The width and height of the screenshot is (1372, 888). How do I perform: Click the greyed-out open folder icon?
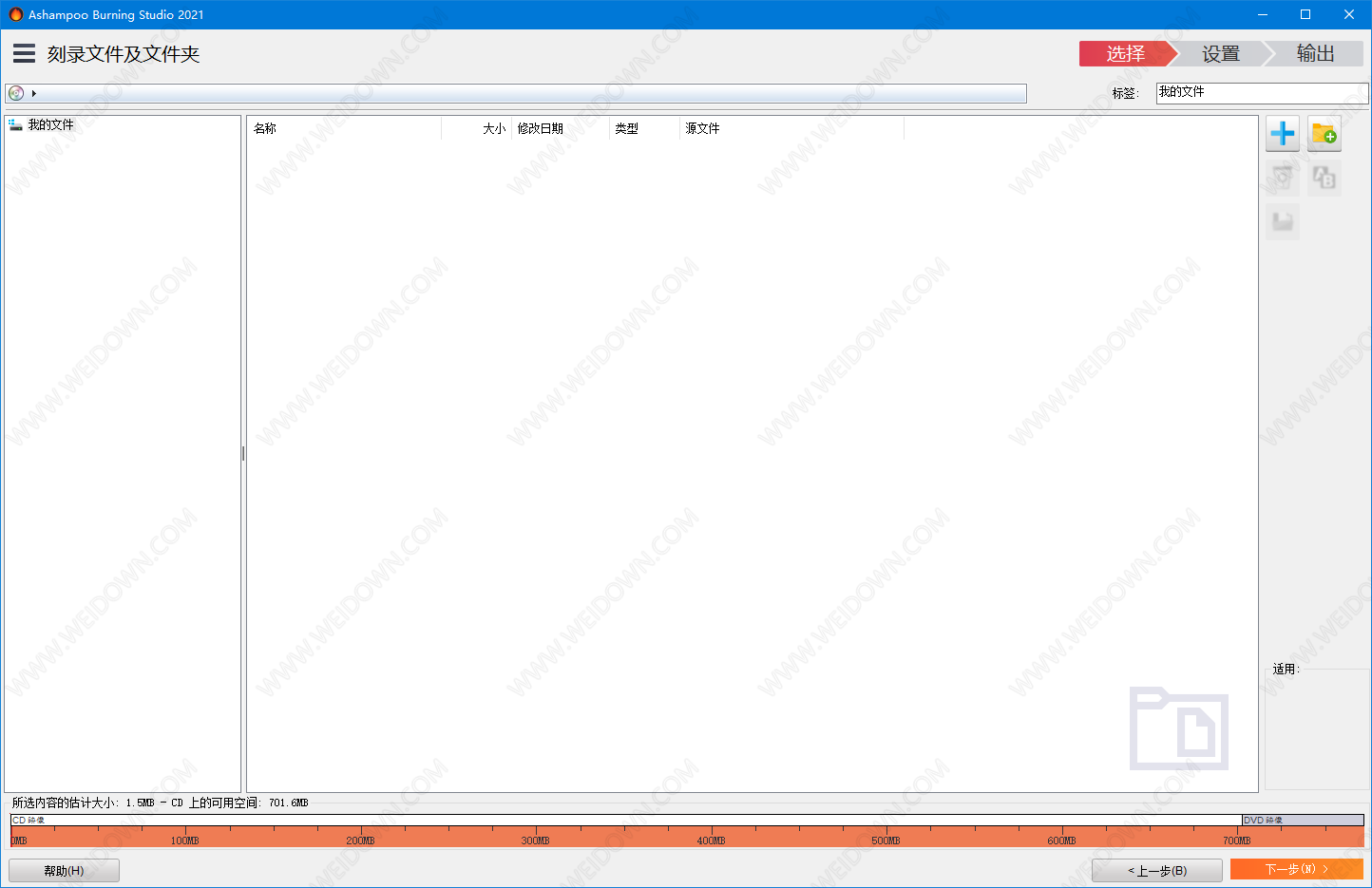pyautogui.click(x=1283, y=221)
